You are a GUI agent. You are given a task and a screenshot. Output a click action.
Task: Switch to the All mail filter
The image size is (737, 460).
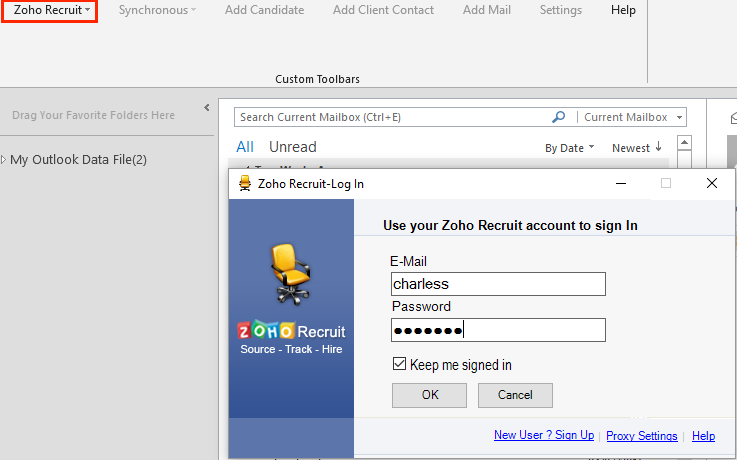(245, 147)
